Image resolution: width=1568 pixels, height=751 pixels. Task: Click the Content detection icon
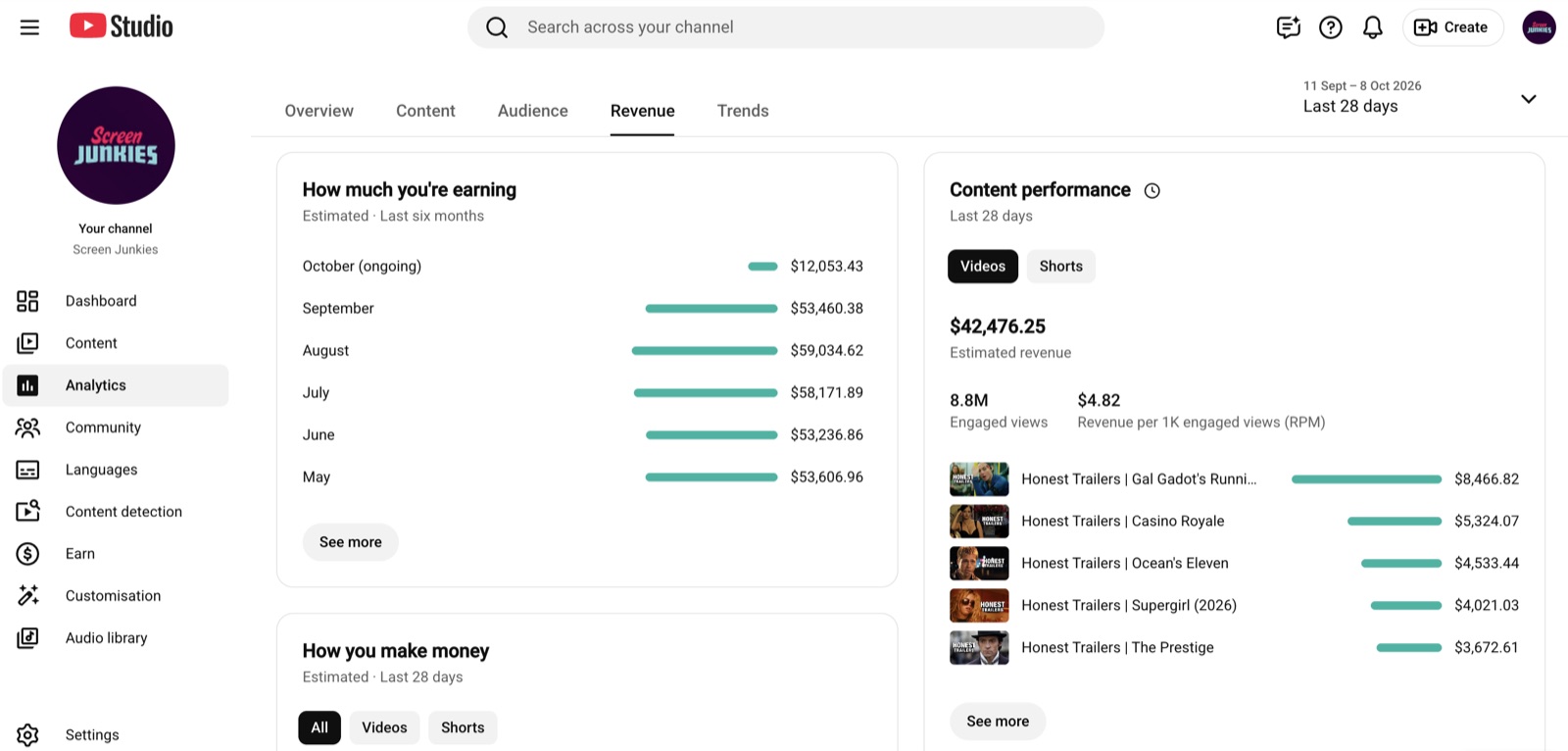(x=27, y=512)
